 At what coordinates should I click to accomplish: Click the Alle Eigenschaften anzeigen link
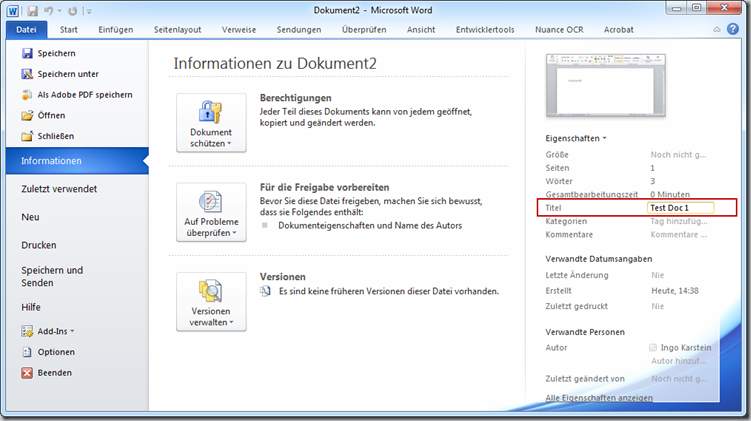[x=599, y=398]
